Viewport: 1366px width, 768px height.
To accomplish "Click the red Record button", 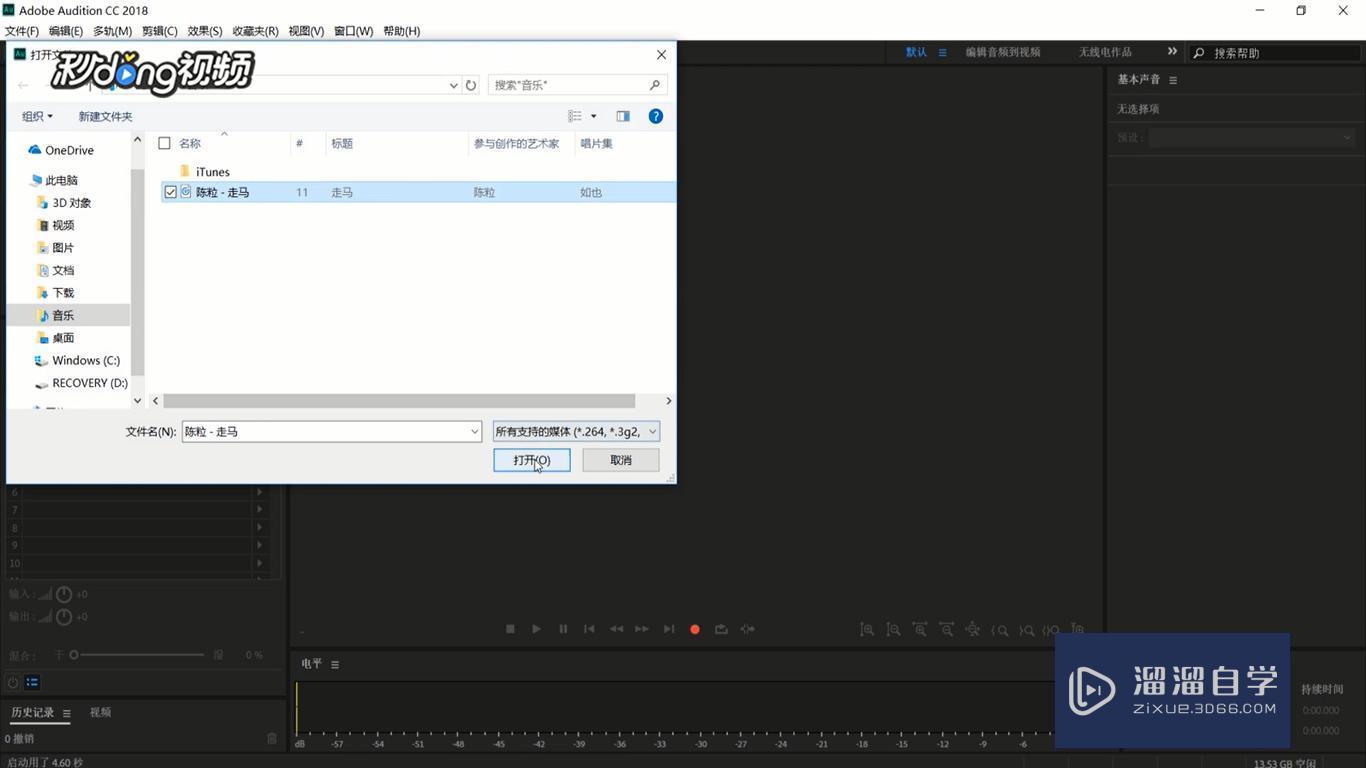I will pyautogui.click(x=695, y=629).
